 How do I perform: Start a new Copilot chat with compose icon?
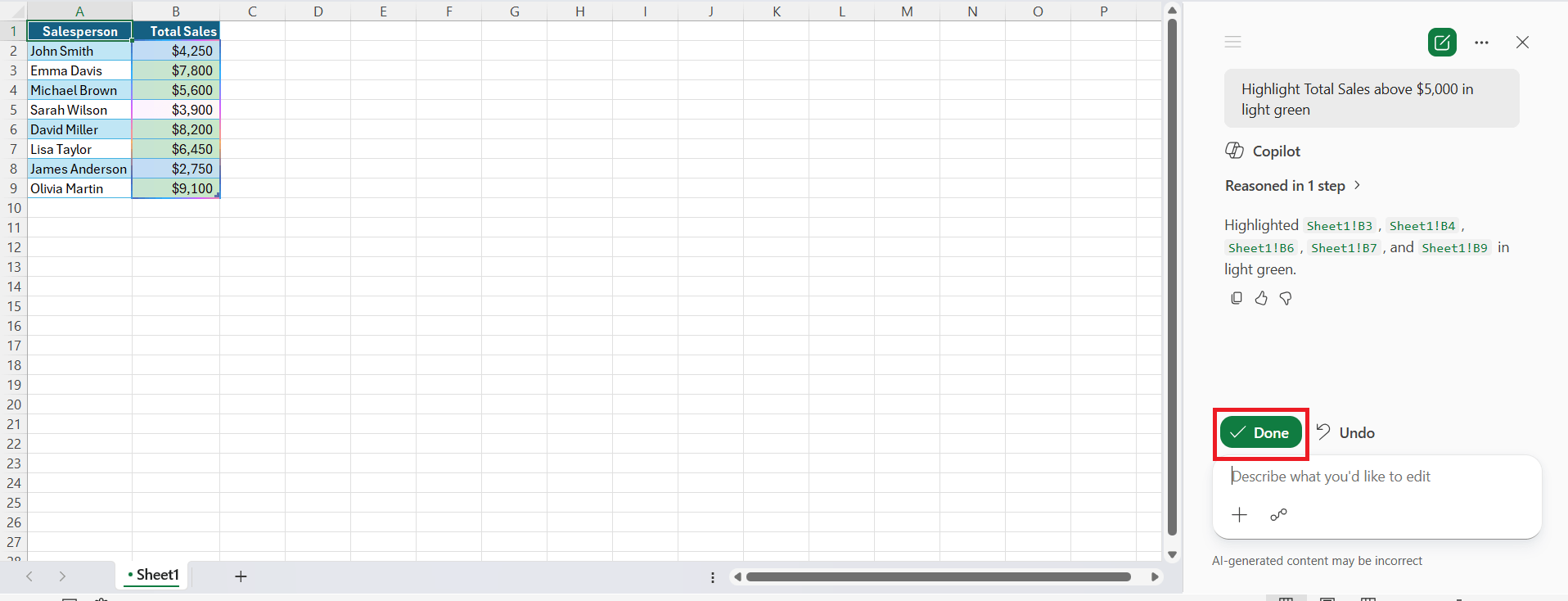[x=1442, y=42]
